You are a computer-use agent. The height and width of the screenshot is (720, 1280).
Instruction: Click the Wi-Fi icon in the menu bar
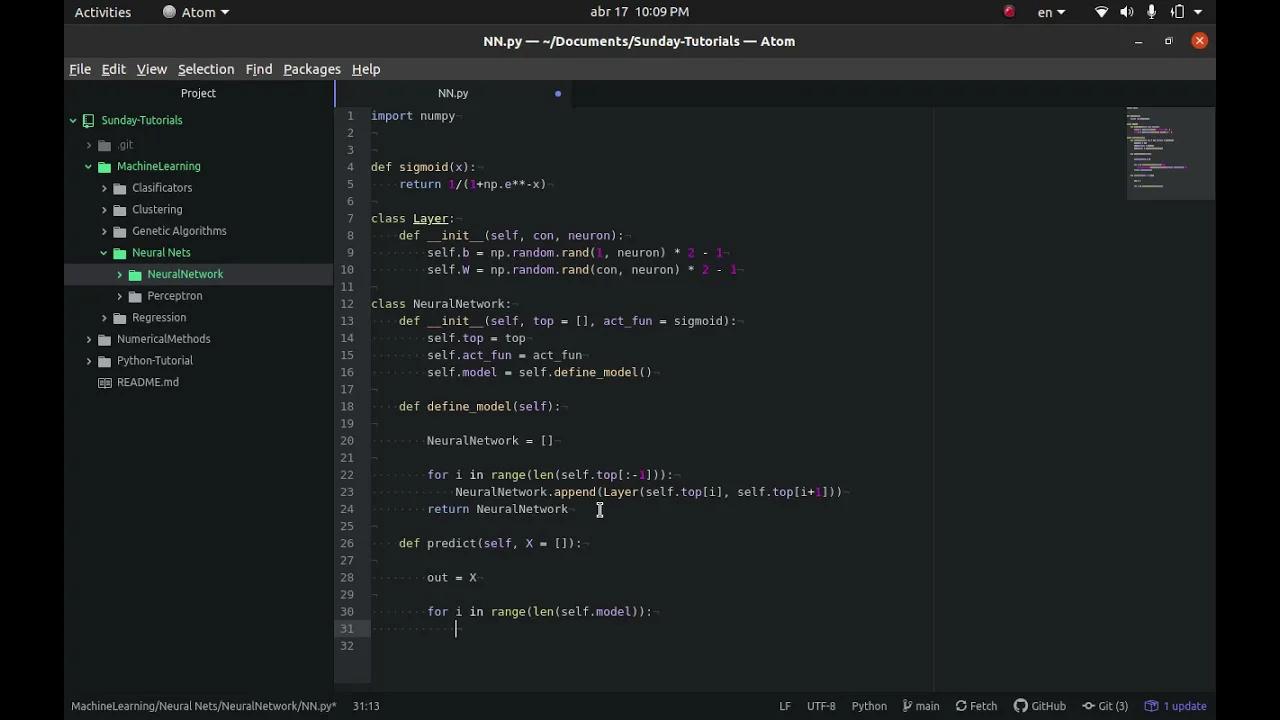[1101, 11]
